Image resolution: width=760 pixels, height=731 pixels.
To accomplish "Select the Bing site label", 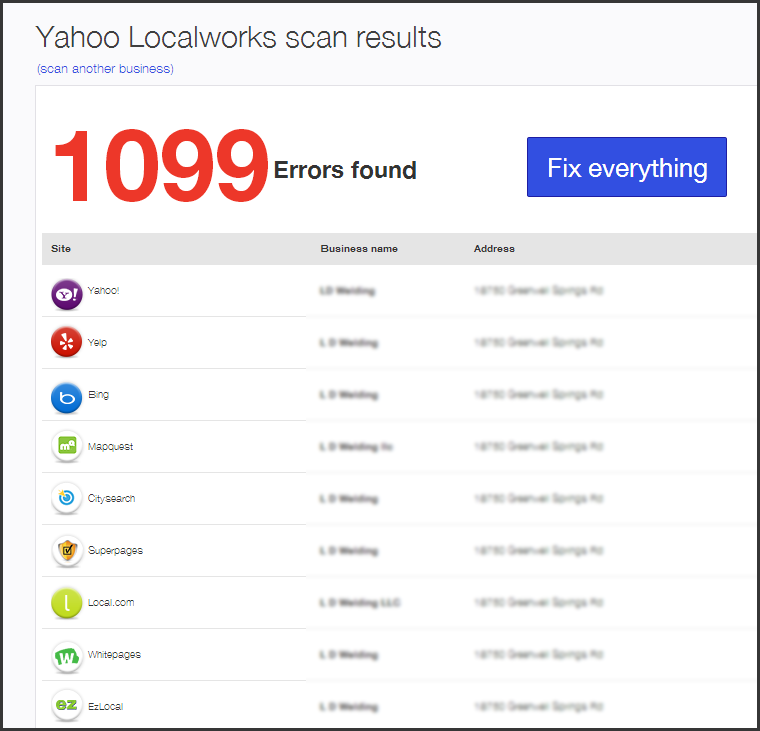I will [98, 395].
